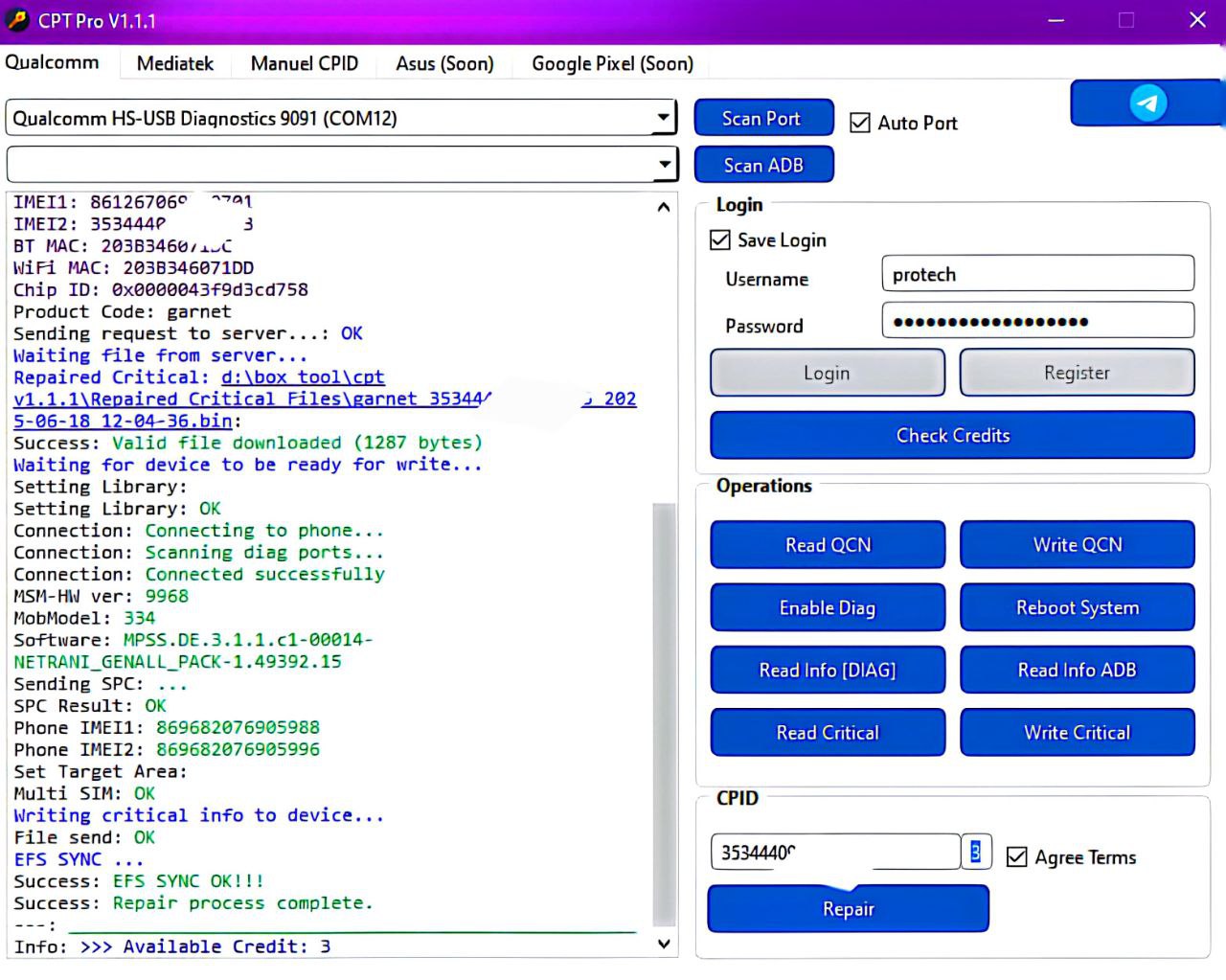Select the Manuel CPID tab

pyautogui.click(x=305, y=63)
